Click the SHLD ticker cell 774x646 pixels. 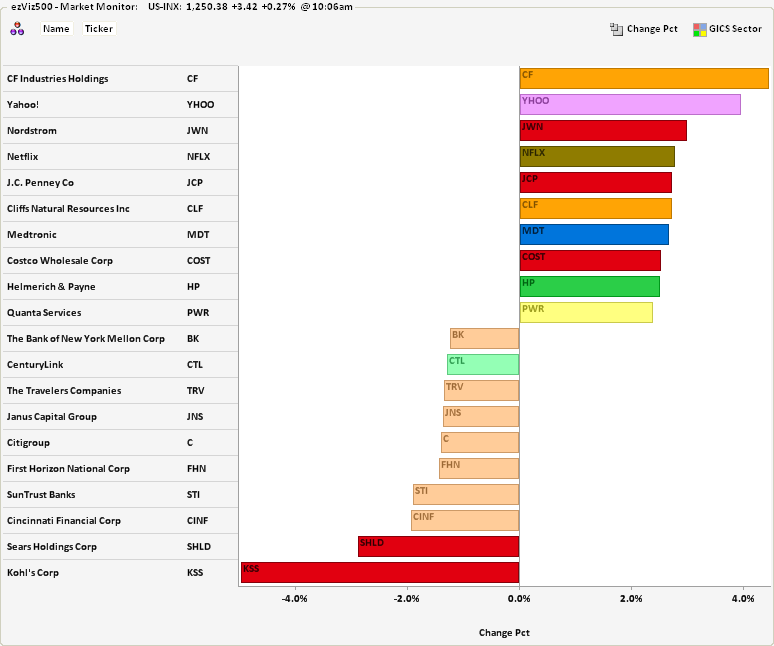click(x=198, y=546)
